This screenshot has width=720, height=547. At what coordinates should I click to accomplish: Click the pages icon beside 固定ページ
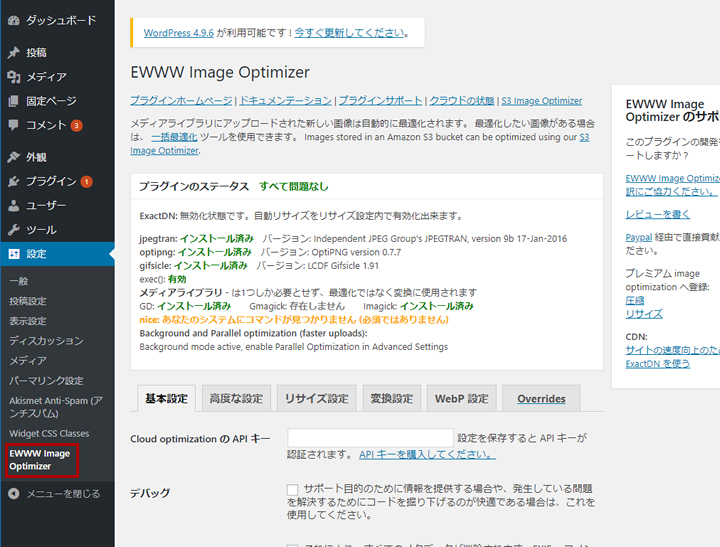coord(14,101)
